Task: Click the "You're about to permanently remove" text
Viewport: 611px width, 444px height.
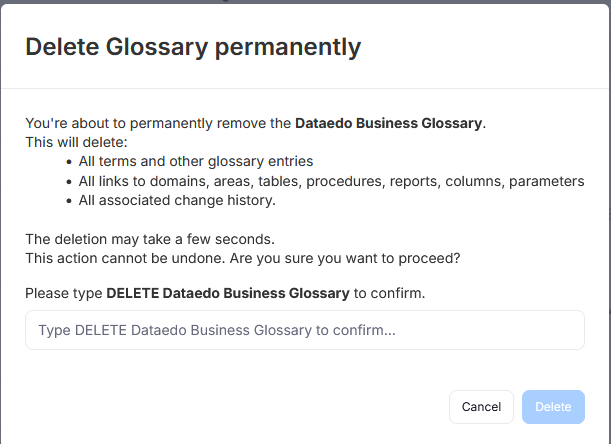Action: [158, 124]
